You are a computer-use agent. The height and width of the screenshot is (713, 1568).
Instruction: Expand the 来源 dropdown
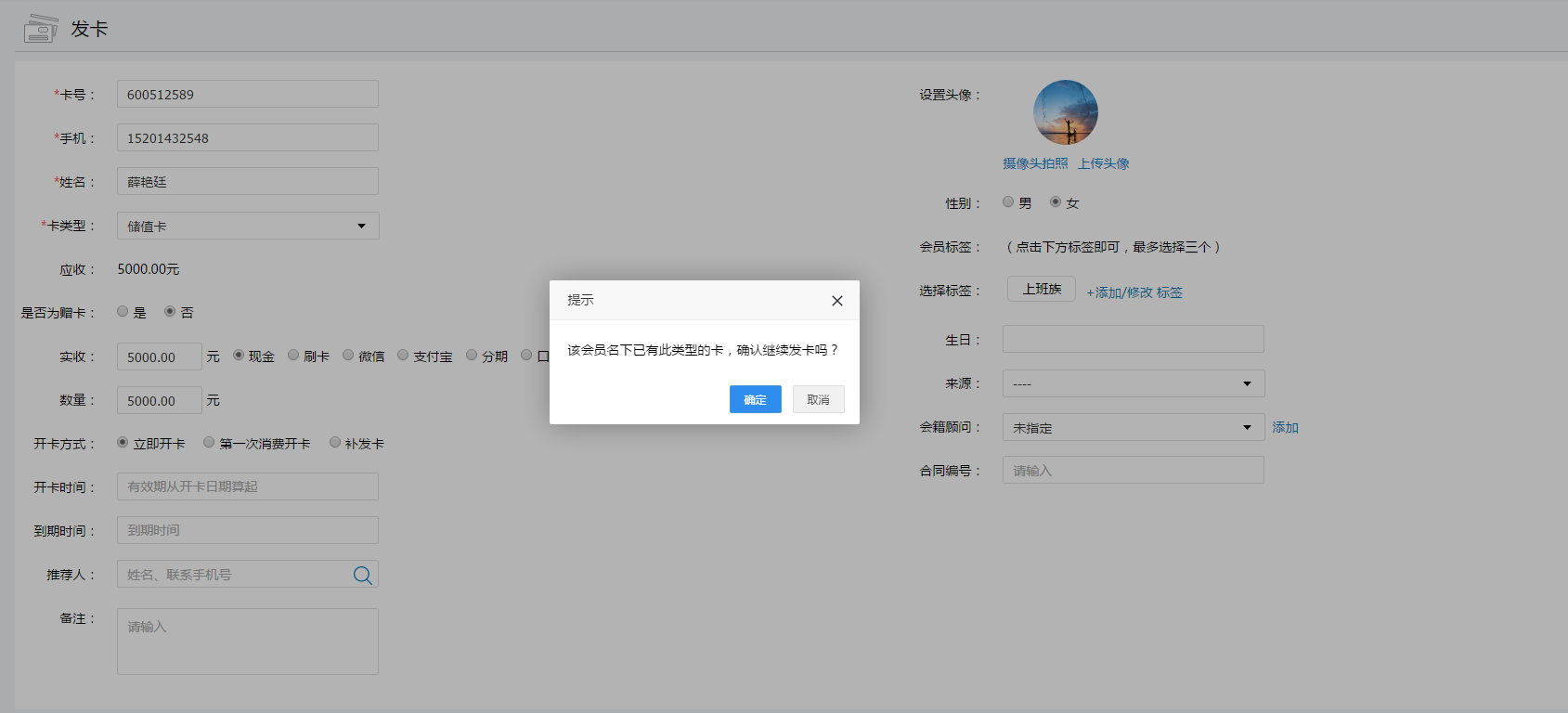coord(1133,383)
